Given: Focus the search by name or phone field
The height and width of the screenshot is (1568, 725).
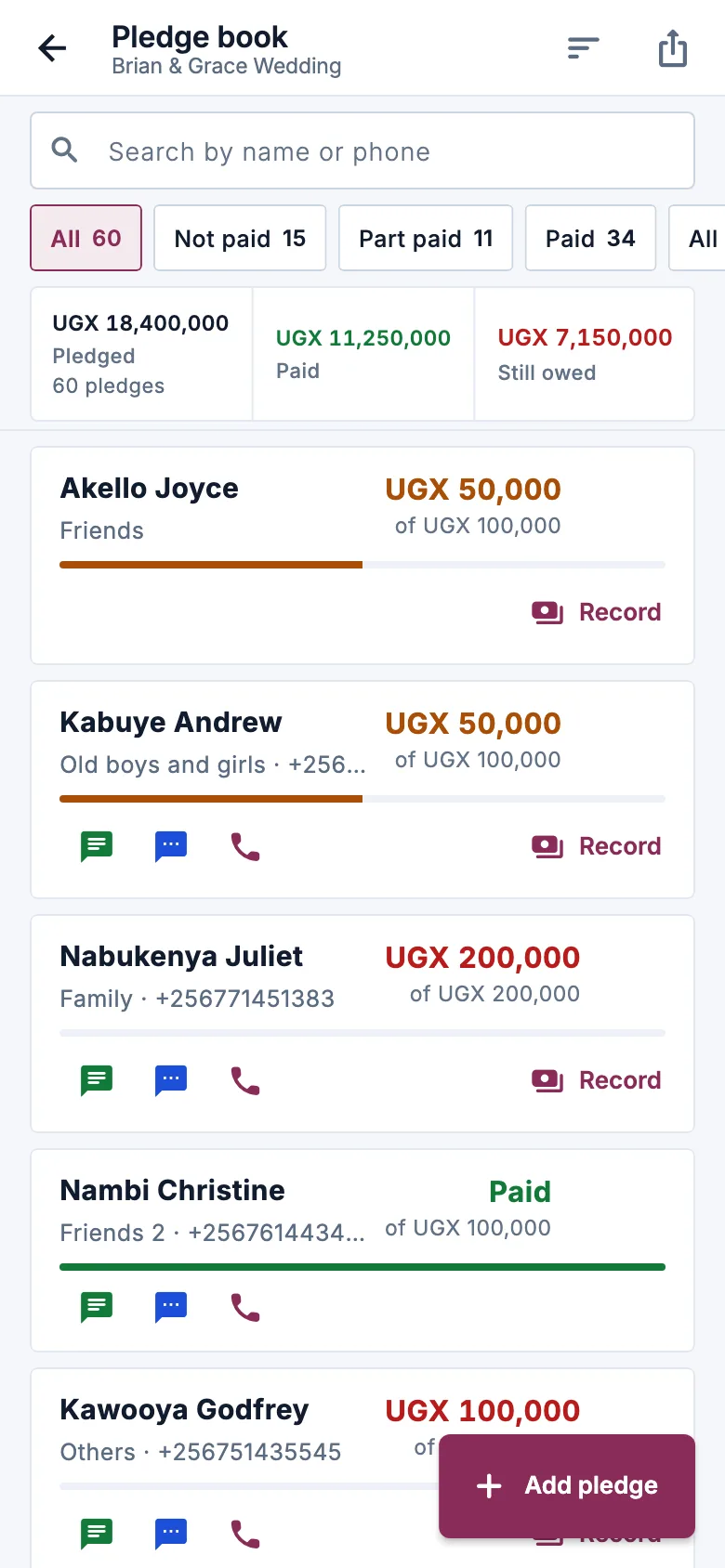Looking at the screenshot, I should (362, 150).
